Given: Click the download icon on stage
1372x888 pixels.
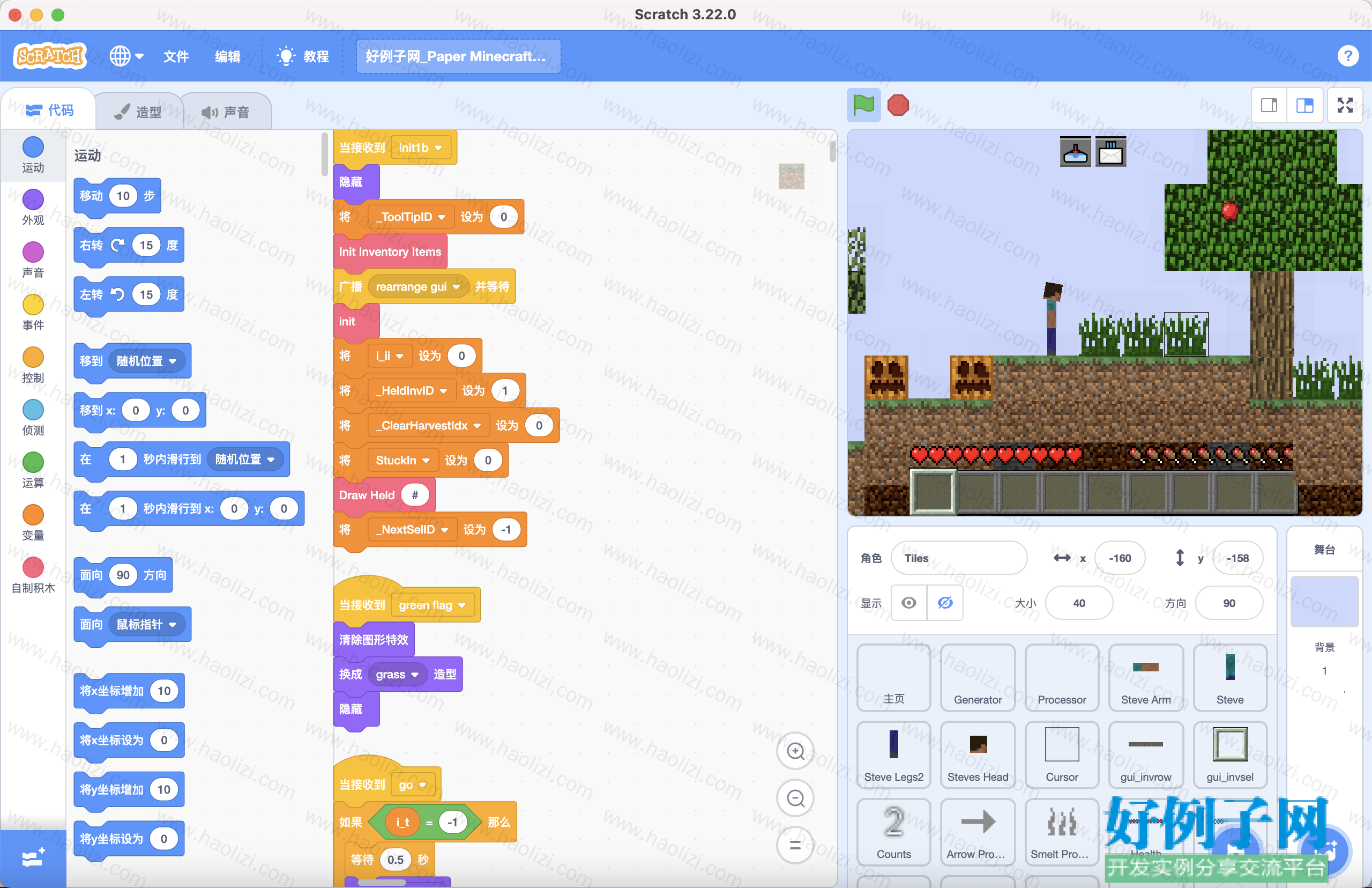Looking at the screenshot, I should point(1075,152).
